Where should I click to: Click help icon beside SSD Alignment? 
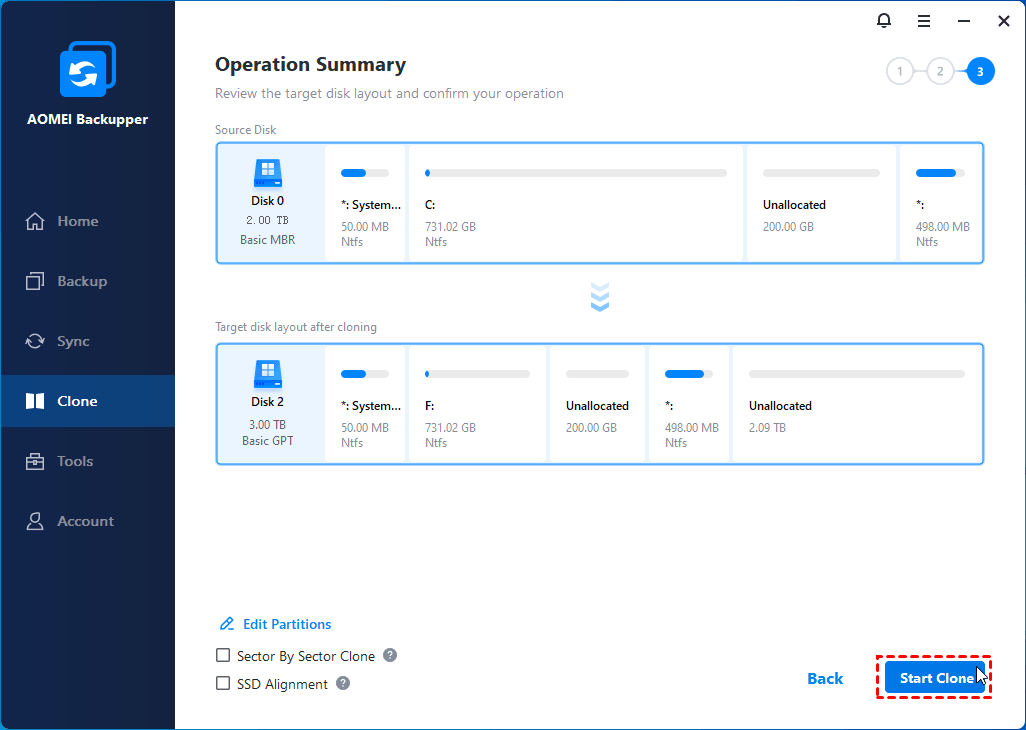pyautogui.click(x=343, y=684)
